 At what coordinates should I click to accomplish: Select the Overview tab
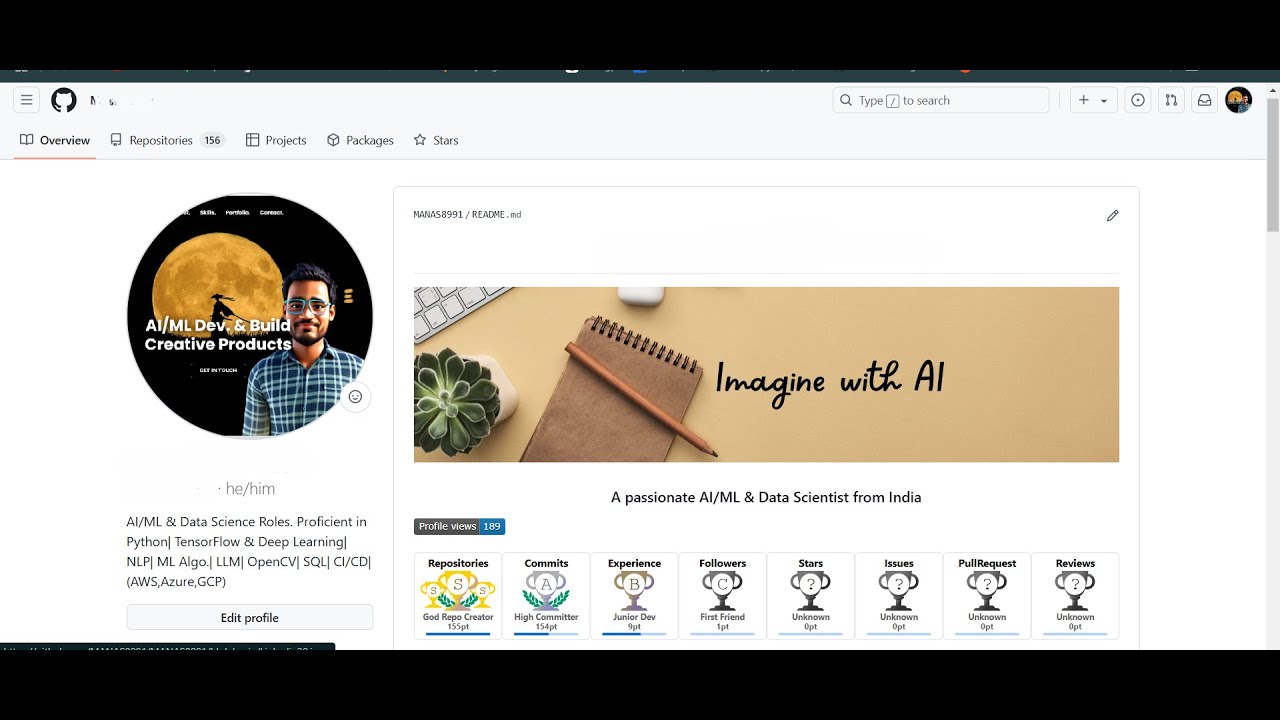pyautogui.click(x=55, y=140)
